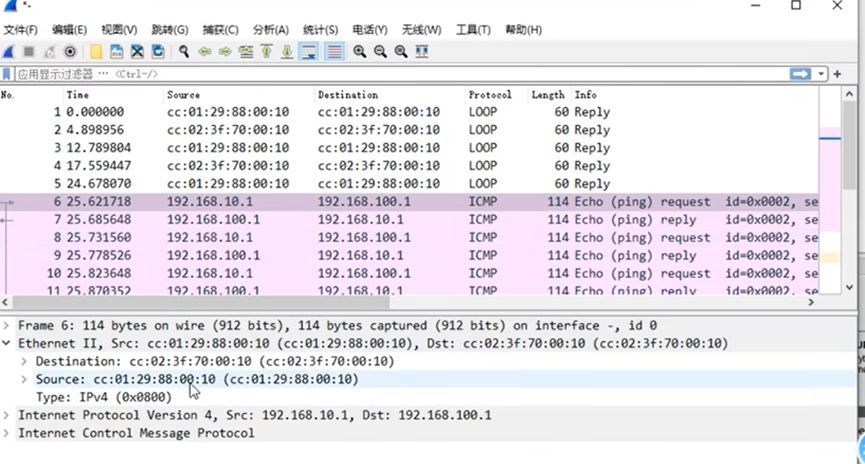Zoom in on the packet list text

coord(359,51)
